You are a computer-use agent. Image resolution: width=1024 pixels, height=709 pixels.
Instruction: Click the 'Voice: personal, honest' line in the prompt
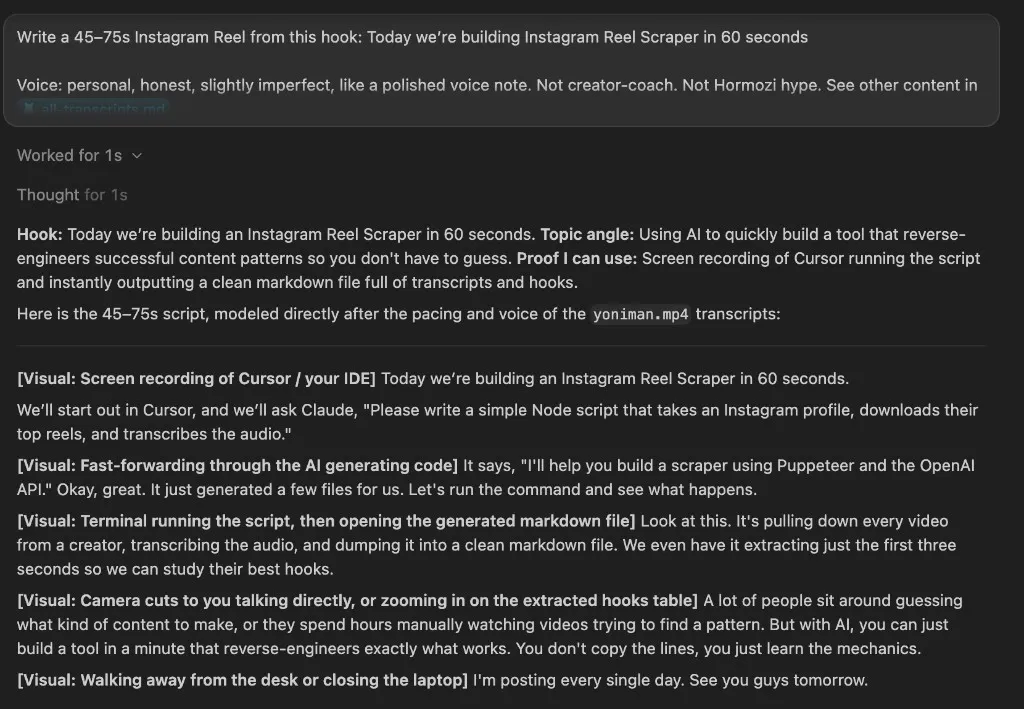point(497,85)
